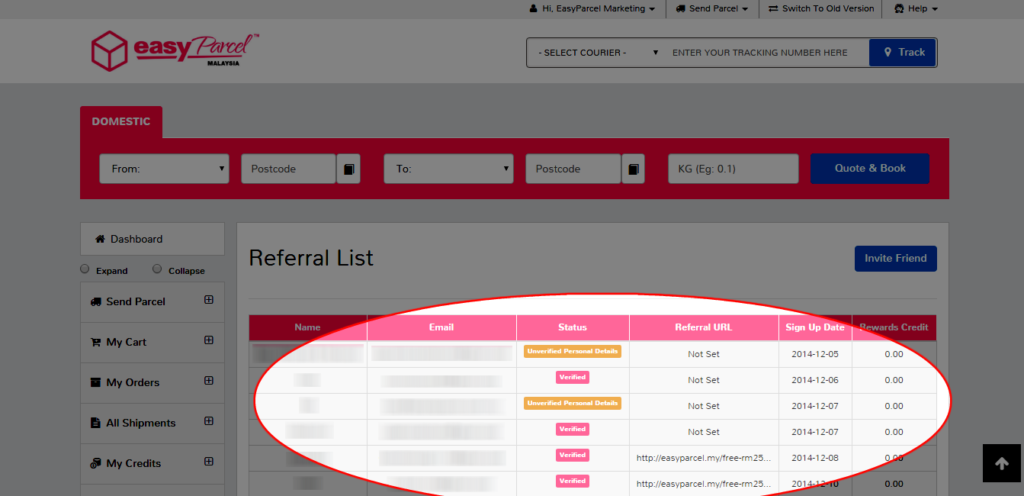Click the tracking number input field

click(765, 52)
